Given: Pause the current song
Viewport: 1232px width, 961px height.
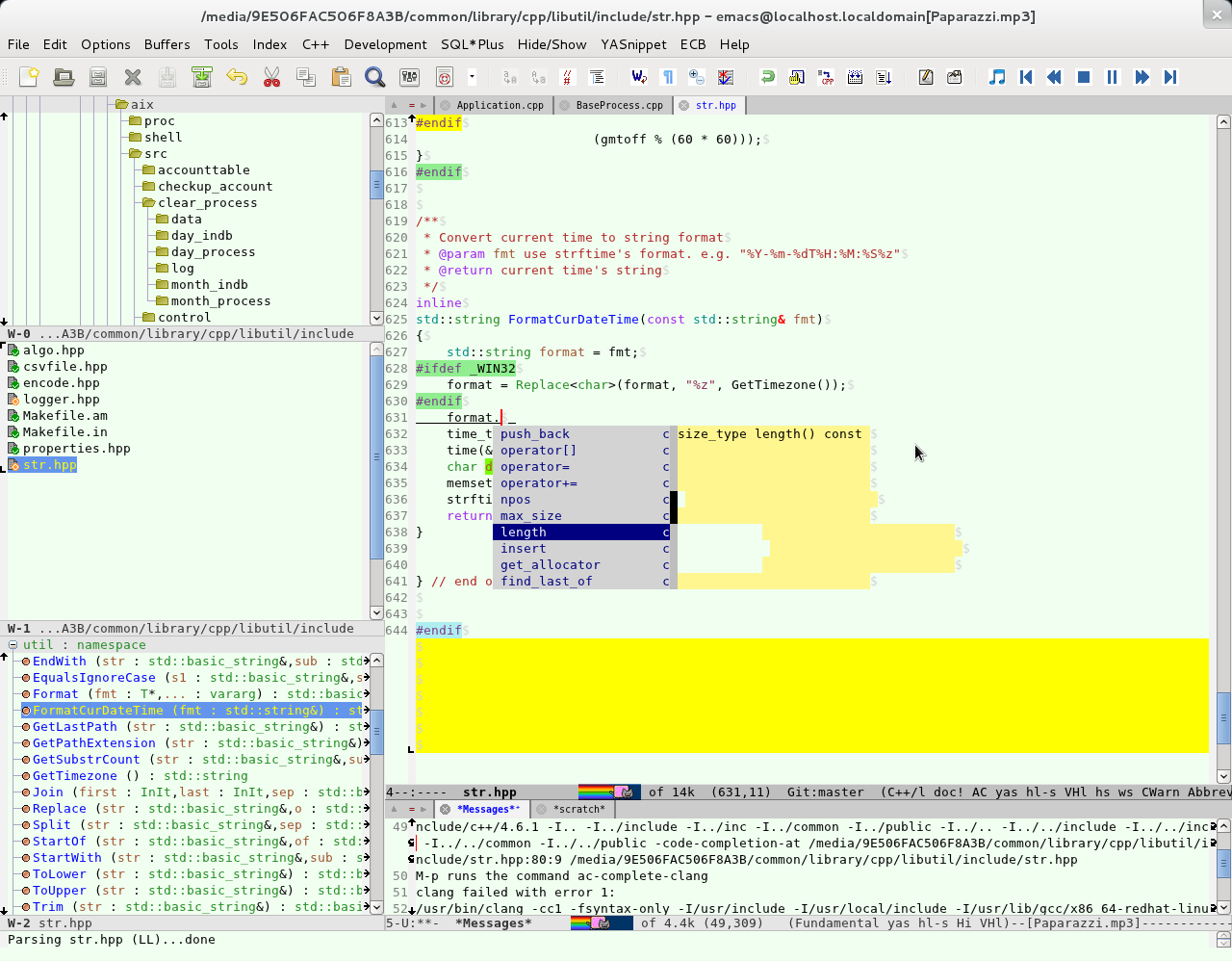Looking at the screenshot, I should (1113, 77).
